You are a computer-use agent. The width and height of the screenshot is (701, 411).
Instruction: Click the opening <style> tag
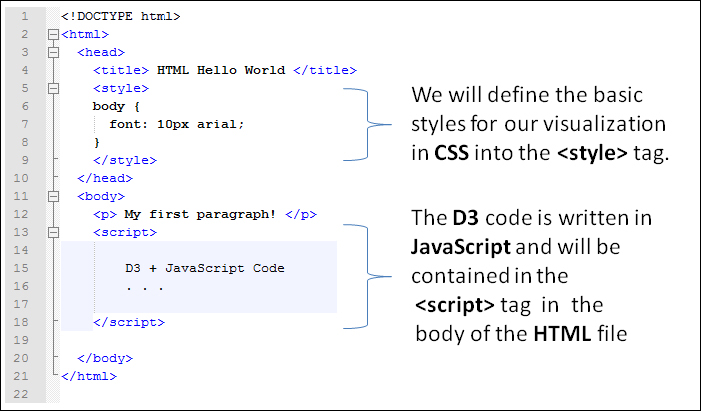[x=121, y=89]
